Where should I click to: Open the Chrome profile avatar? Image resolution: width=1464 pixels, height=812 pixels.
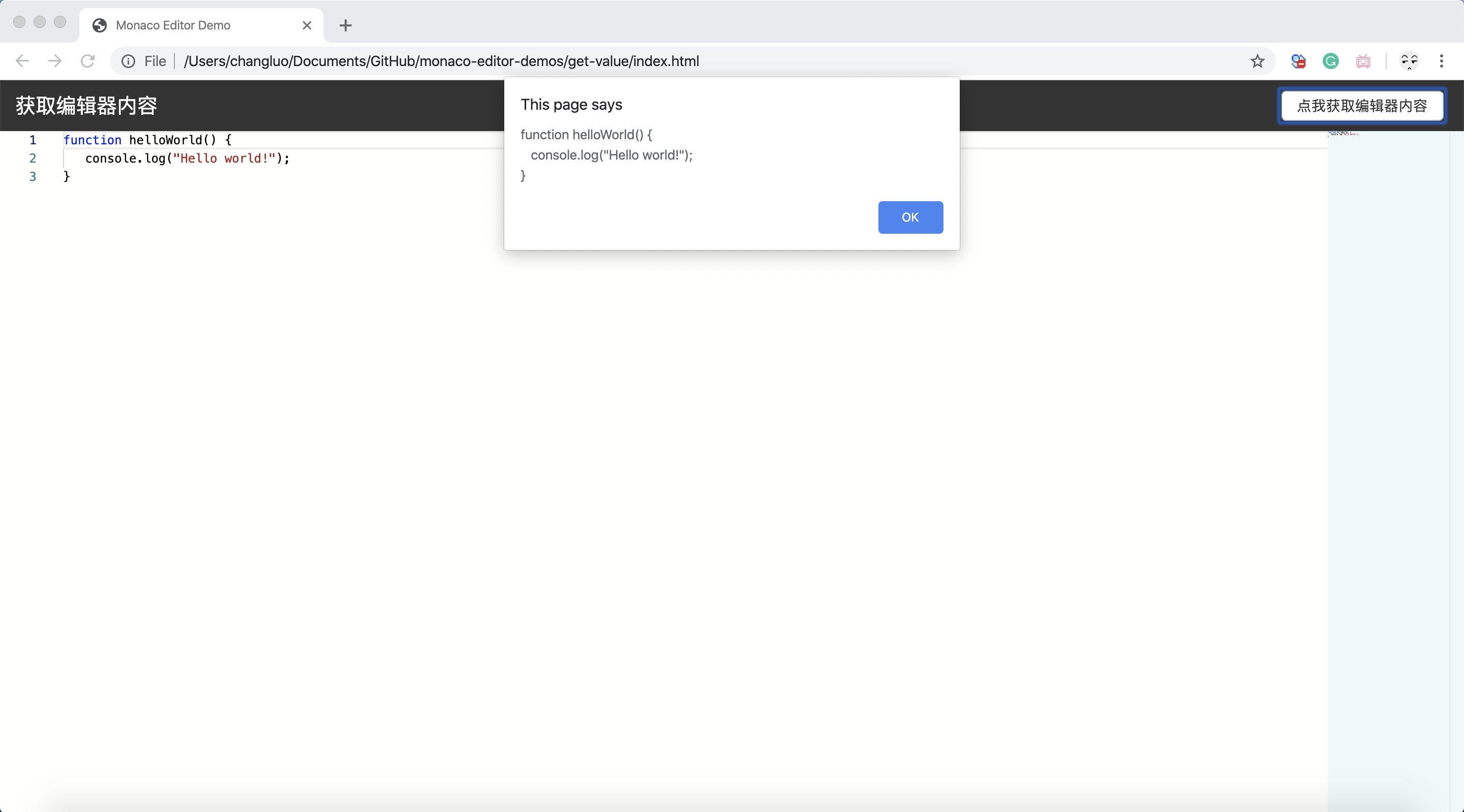pyautogui.click(x=1409, y=61)
